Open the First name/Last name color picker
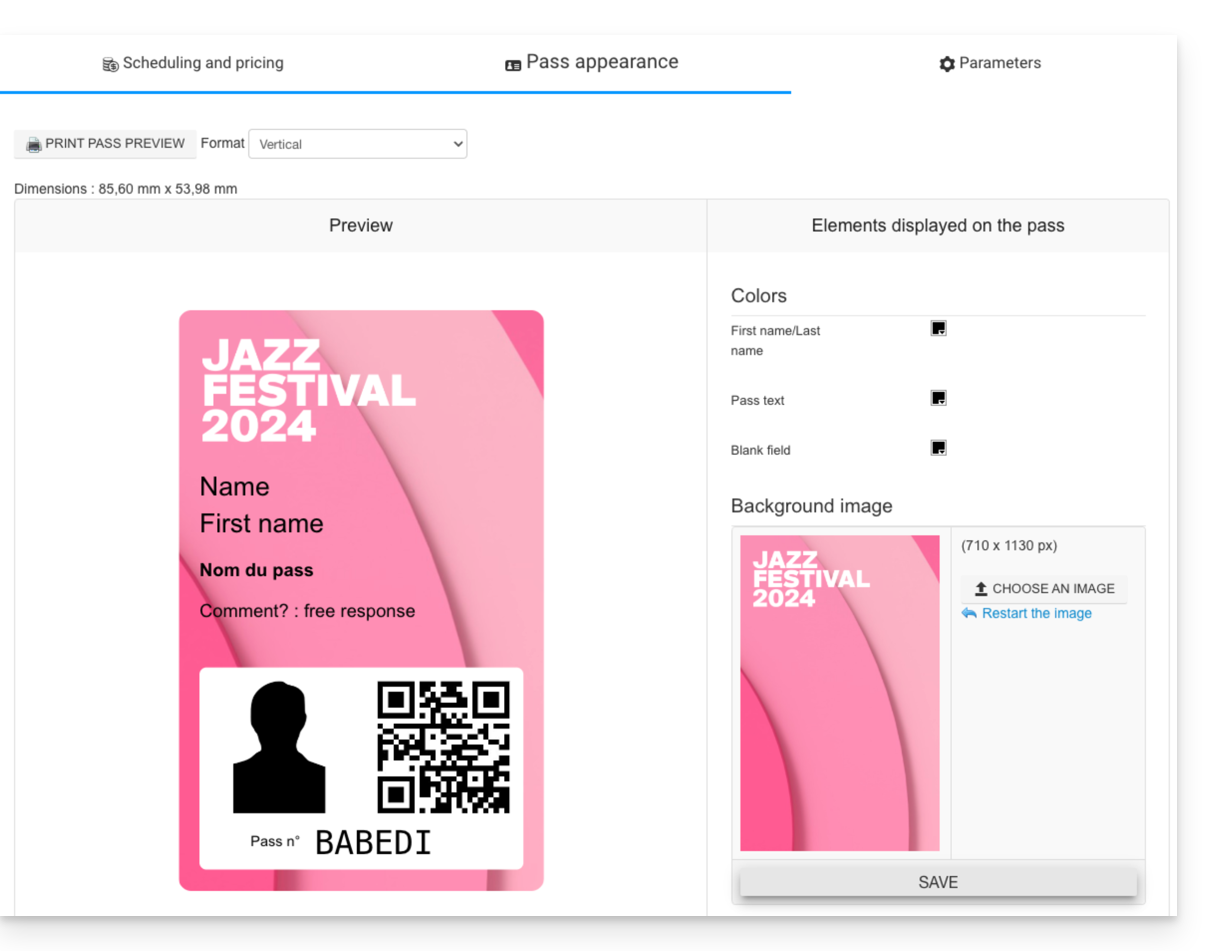1212x951 pixels. click(938, 329)
